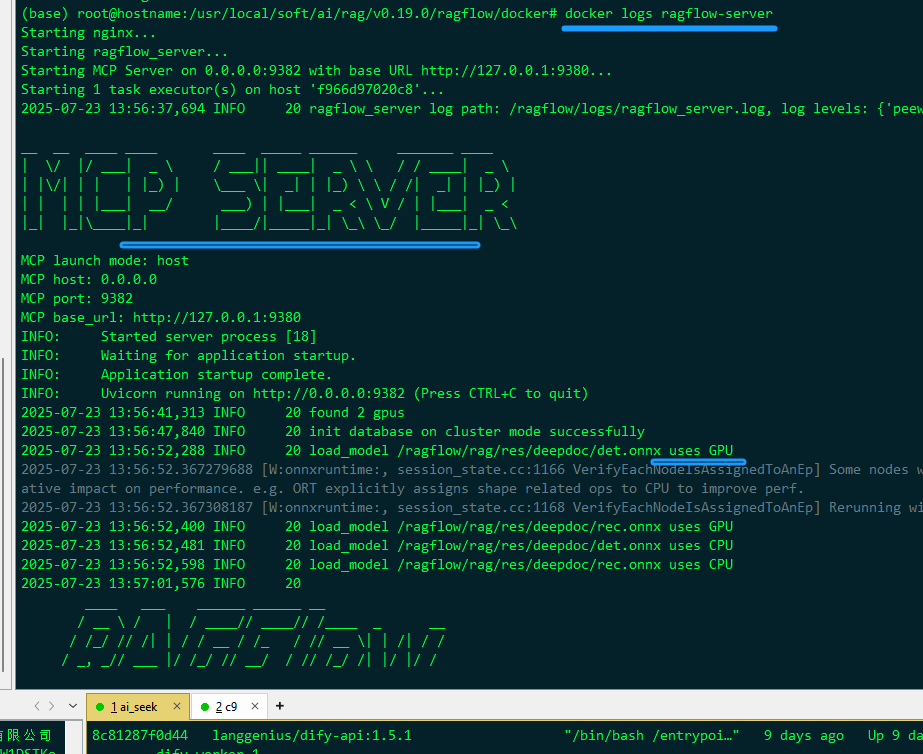
Task: Click the "Started server process [18]" line
Action: pyautogui.click(x=169, y=336)
